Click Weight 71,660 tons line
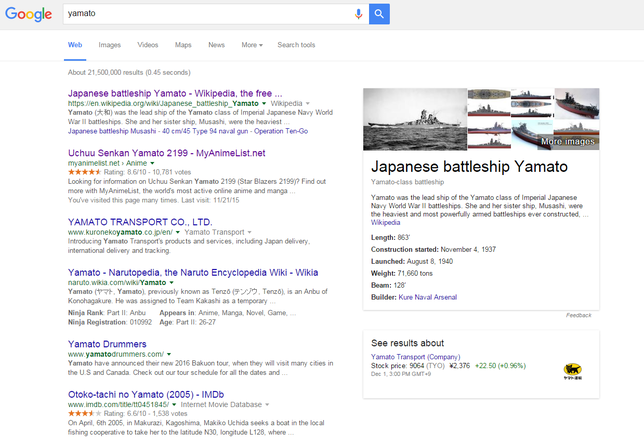The height and width of the screenshot is (446, 644). tap(402, 273)
